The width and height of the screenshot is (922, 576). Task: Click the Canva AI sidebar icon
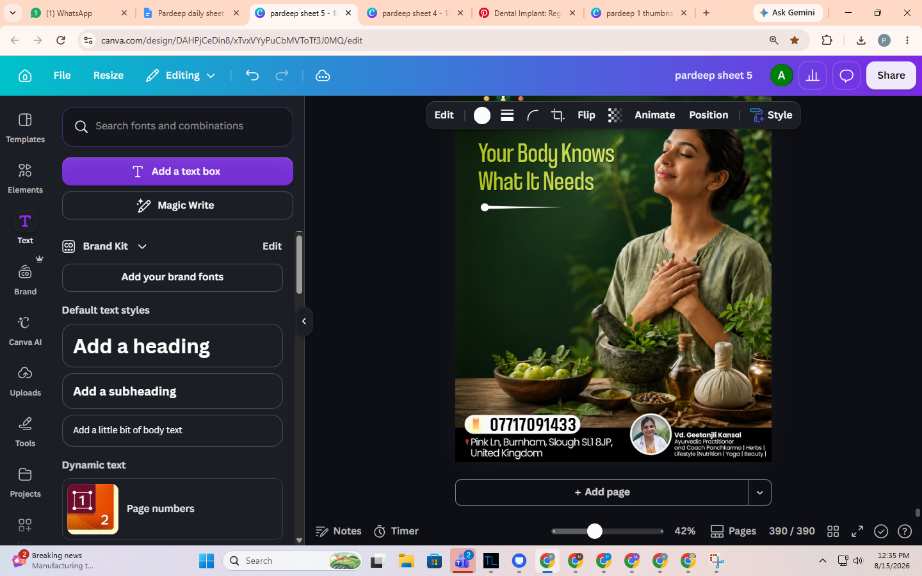click(25, 330)
